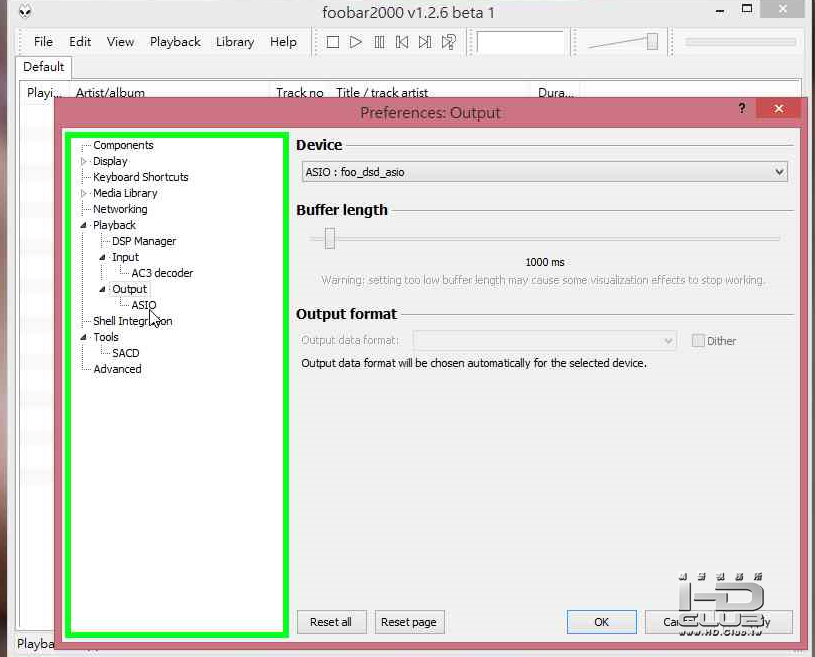Click the volume slider handle
815x657 pixels.
652,42
